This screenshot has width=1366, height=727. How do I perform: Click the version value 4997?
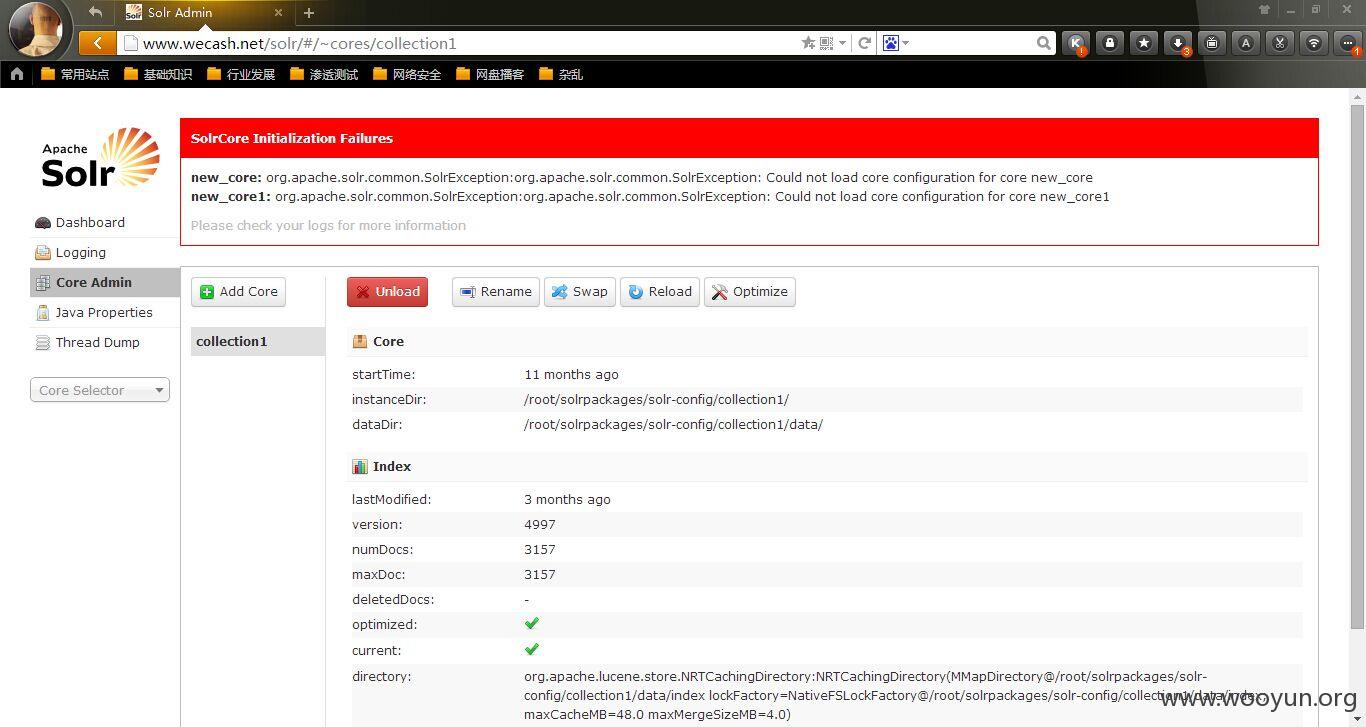coord(540,524)
